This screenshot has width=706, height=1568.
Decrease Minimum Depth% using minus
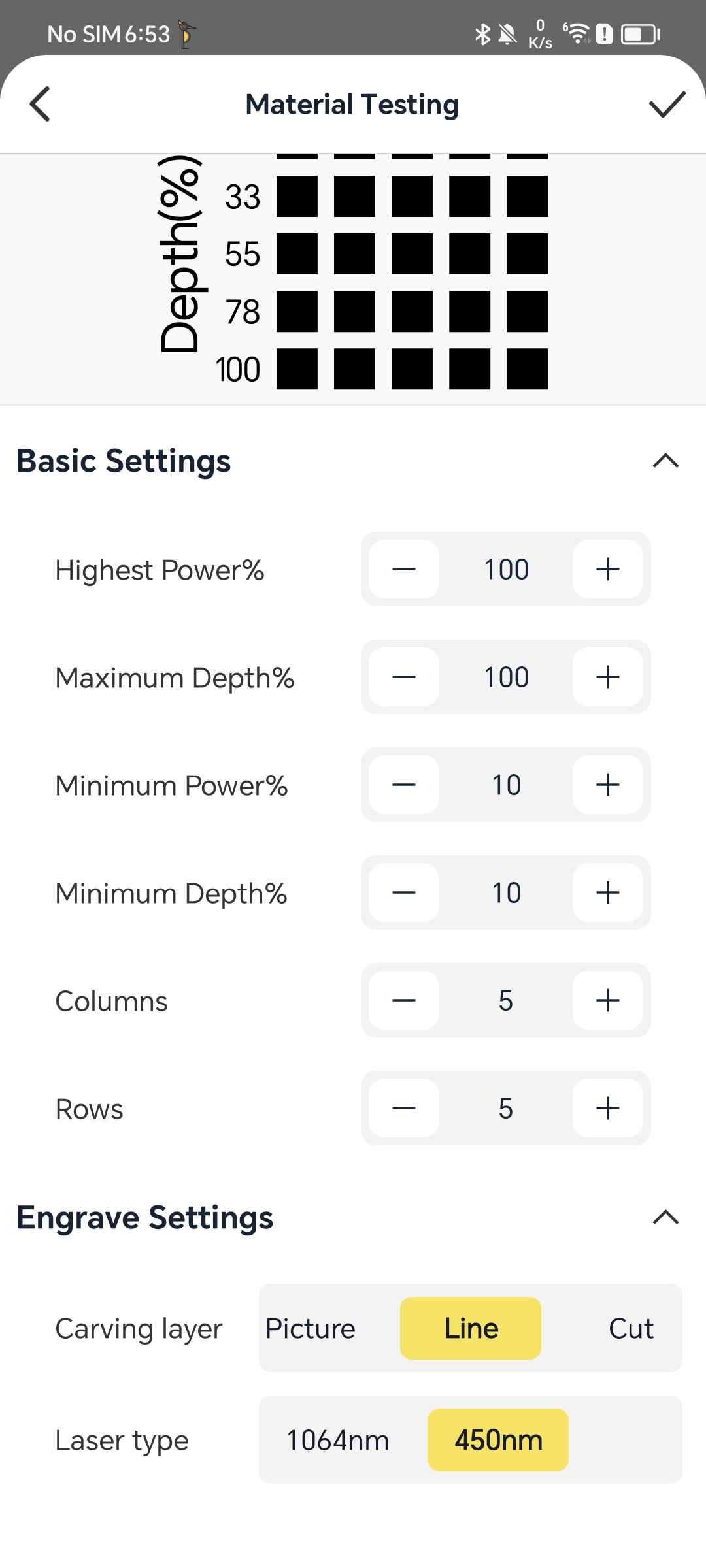(404, 892)
